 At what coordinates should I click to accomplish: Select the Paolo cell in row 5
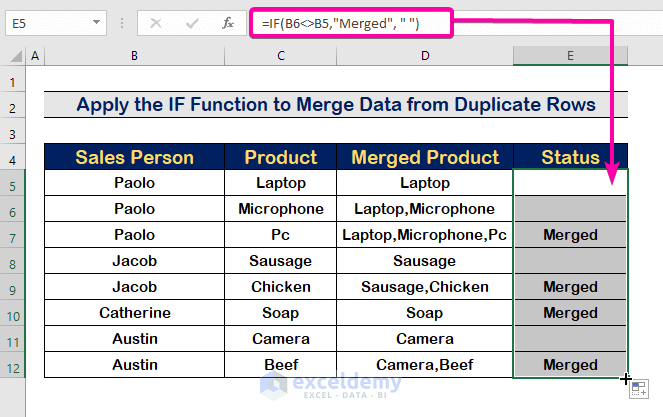[x=134, y=183]
